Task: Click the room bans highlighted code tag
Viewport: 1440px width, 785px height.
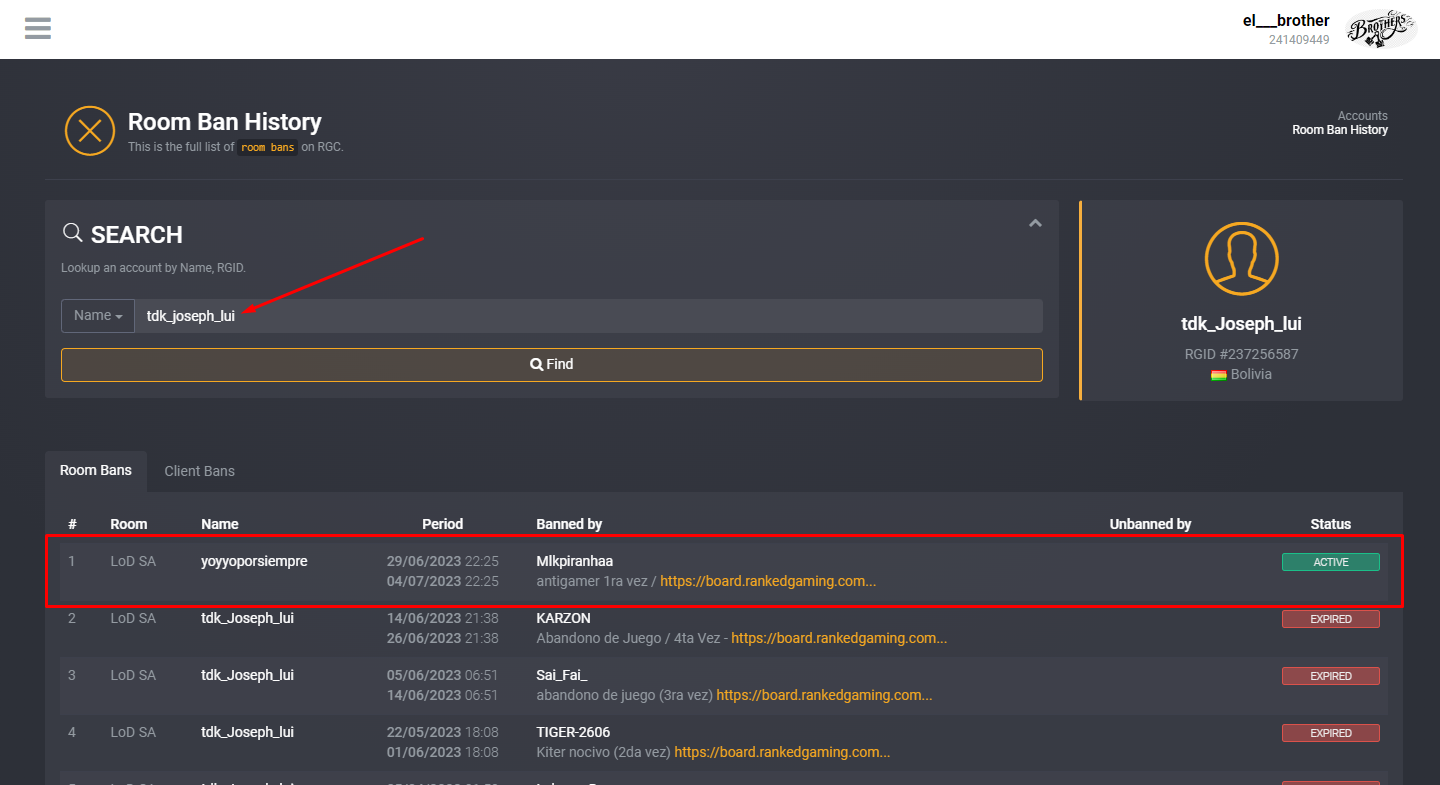Action: coord(268,147)
